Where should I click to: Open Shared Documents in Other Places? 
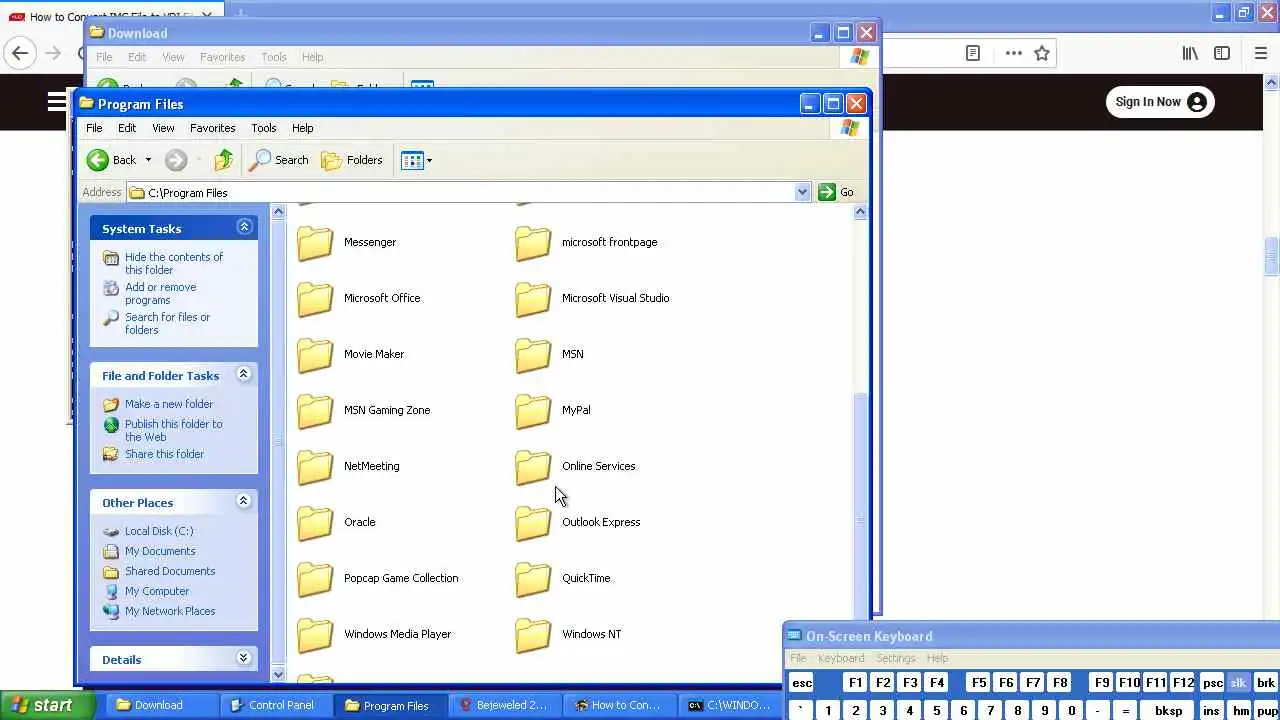point(170,571)
